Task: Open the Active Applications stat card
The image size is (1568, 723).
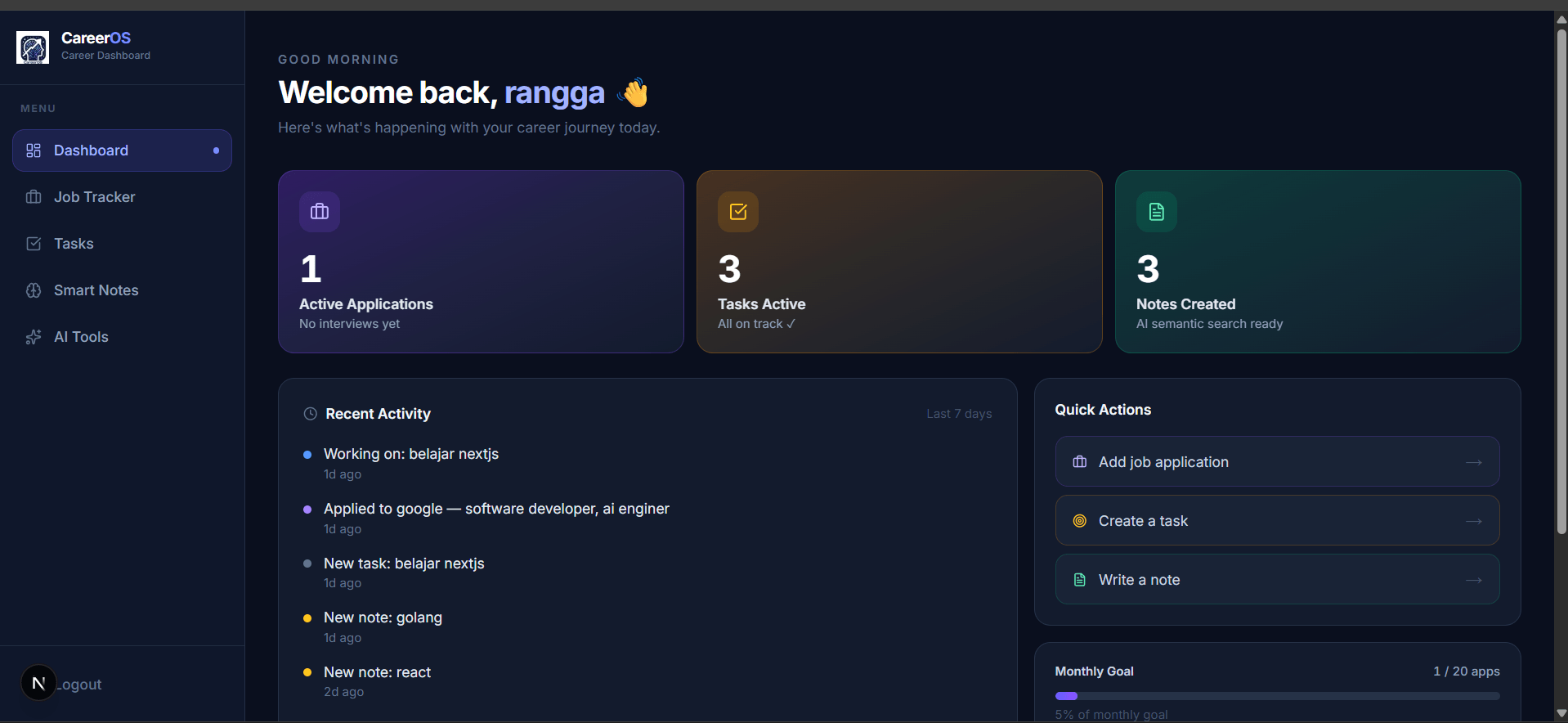Action: [481, 262]
